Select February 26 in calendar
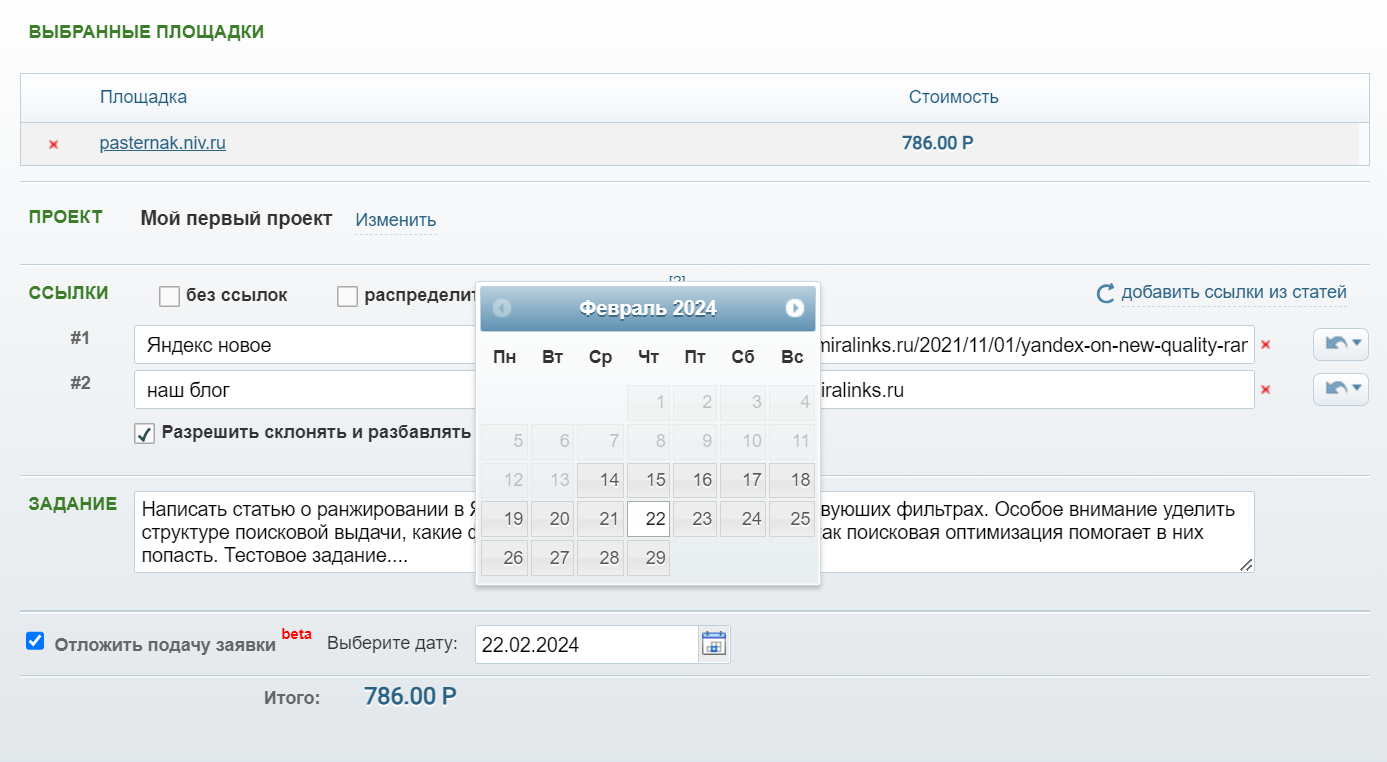Viewport: 1387px width, 762px height. (x=504, y=558)
